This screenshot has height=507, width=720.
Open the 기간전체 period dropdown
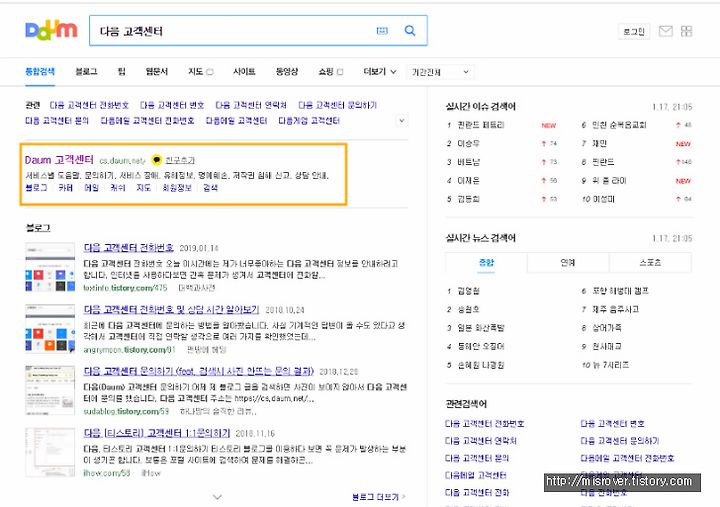[440, 72]
